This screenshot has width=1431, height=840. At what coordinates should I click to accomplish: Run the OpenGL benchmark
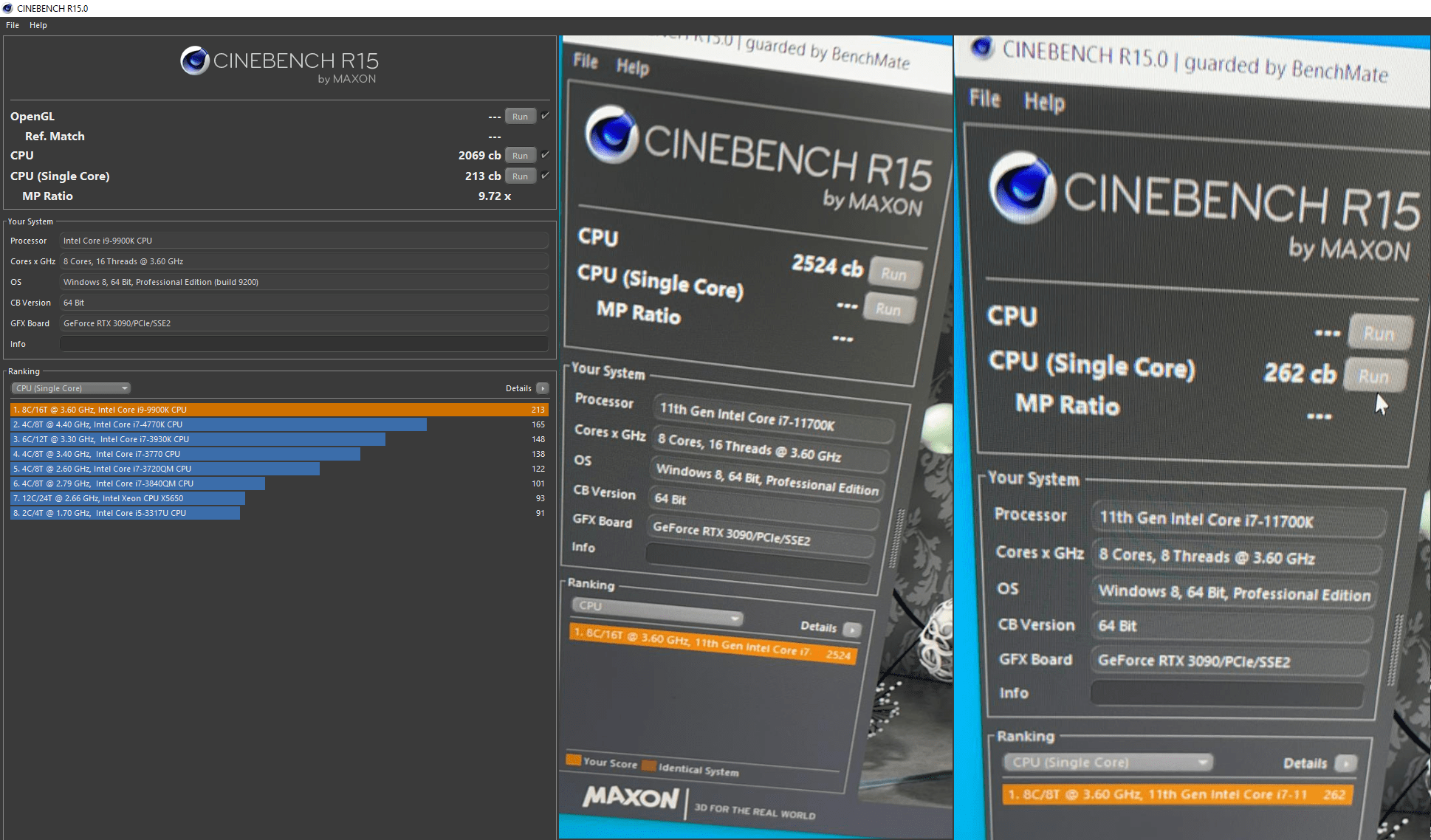[x=520, y=117]
